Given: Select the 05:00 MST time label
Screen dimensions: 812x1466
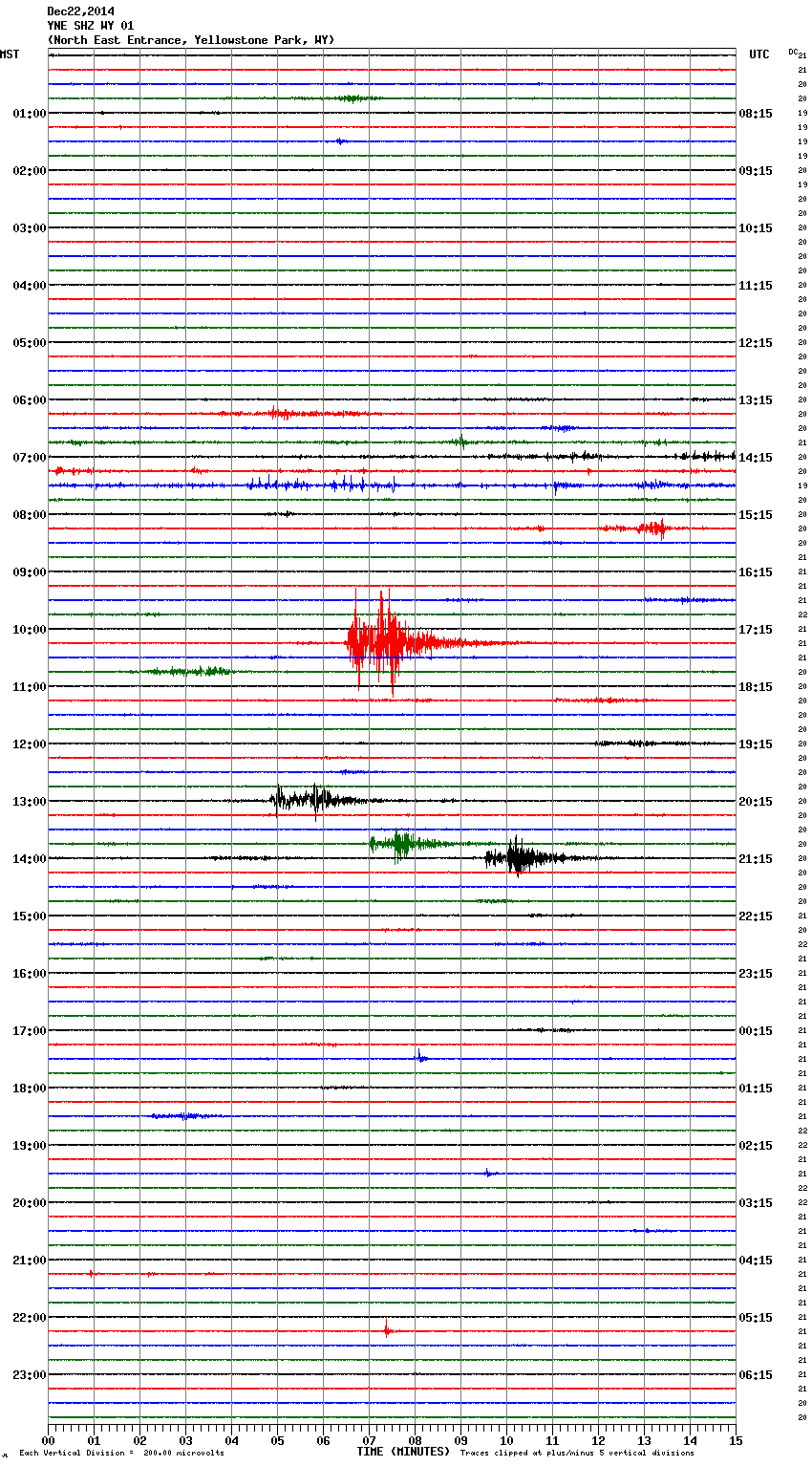Looking at the screenshot, I should (x=30, y=343).
